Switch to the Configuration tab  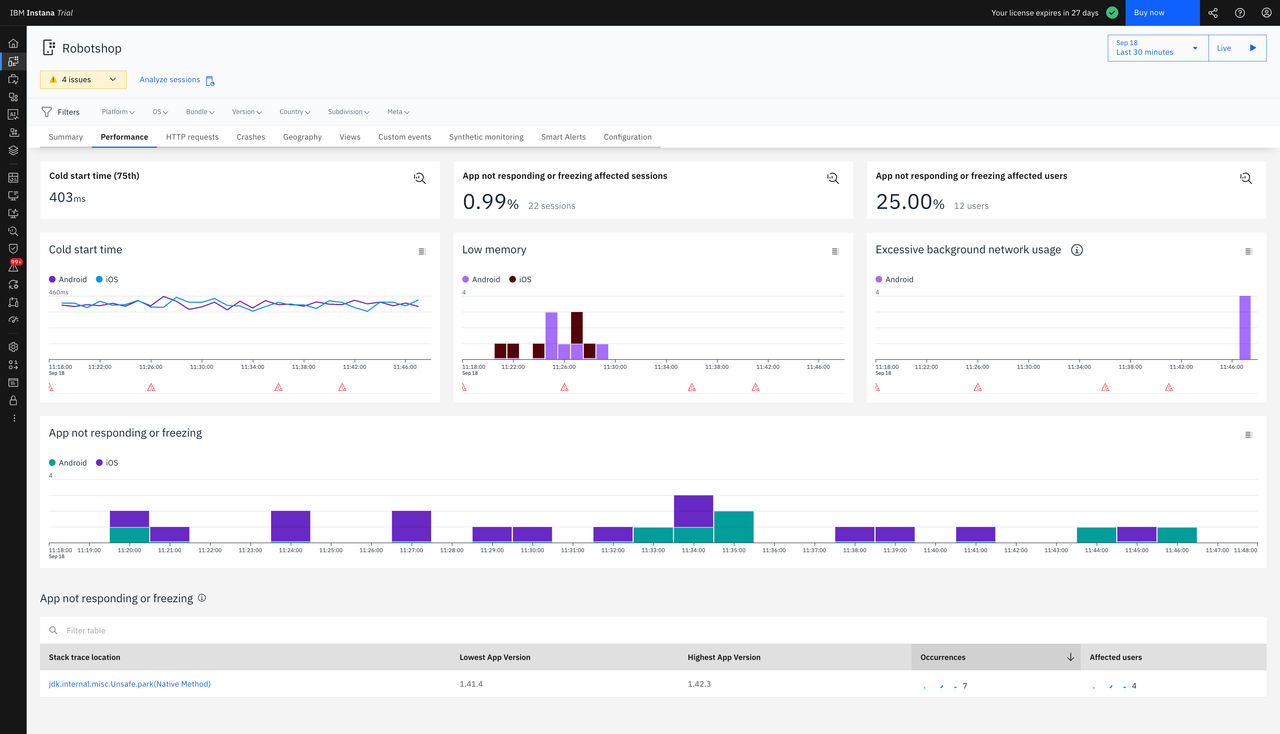coord(628,137)
